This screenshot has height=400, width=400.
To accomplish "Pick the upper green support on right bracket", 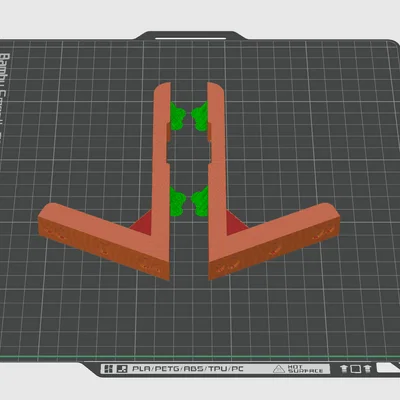I will (200, 116).
